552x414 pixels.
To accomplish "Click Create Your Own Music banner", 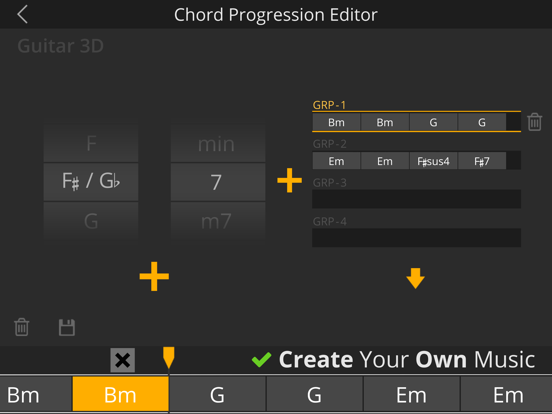I will (x=407, y=360).
